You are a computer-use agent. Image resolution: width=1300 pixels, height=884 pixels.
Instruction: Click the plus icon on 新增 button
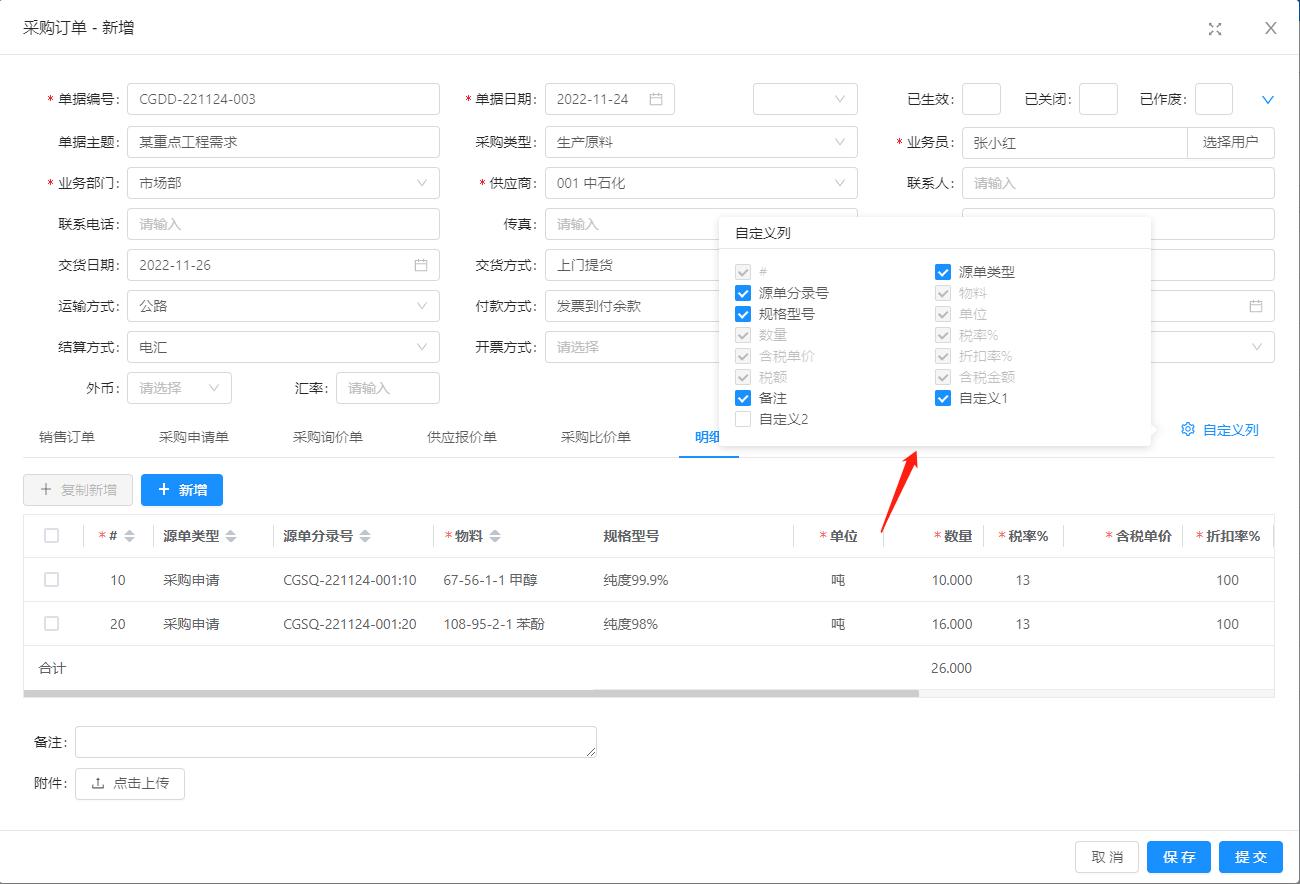[167, 490]
